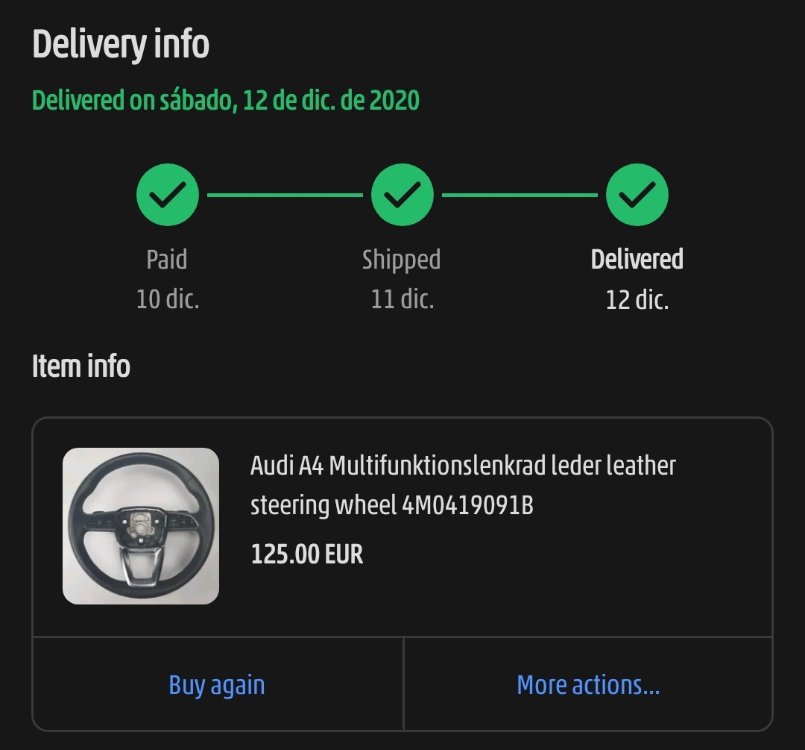This screenshot has width=805, height=750.
Task: Open More actions... menu
Action: click(588, 684)
